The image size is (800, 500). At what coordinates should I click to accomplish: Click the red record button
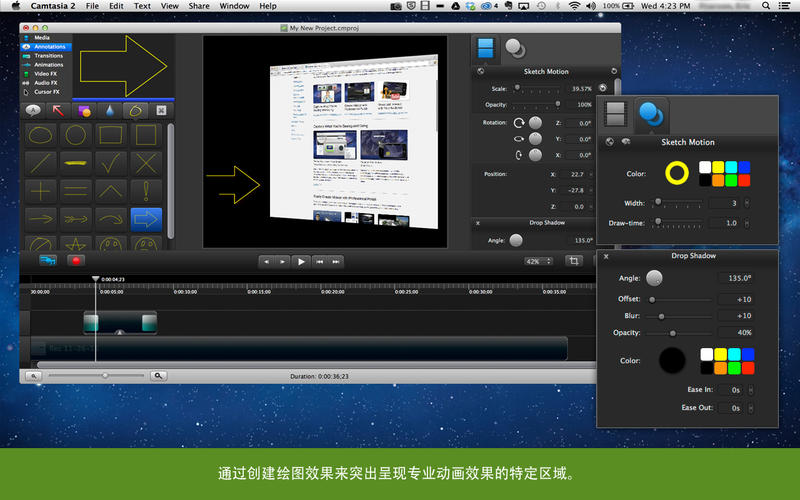[x=75, y=261]
